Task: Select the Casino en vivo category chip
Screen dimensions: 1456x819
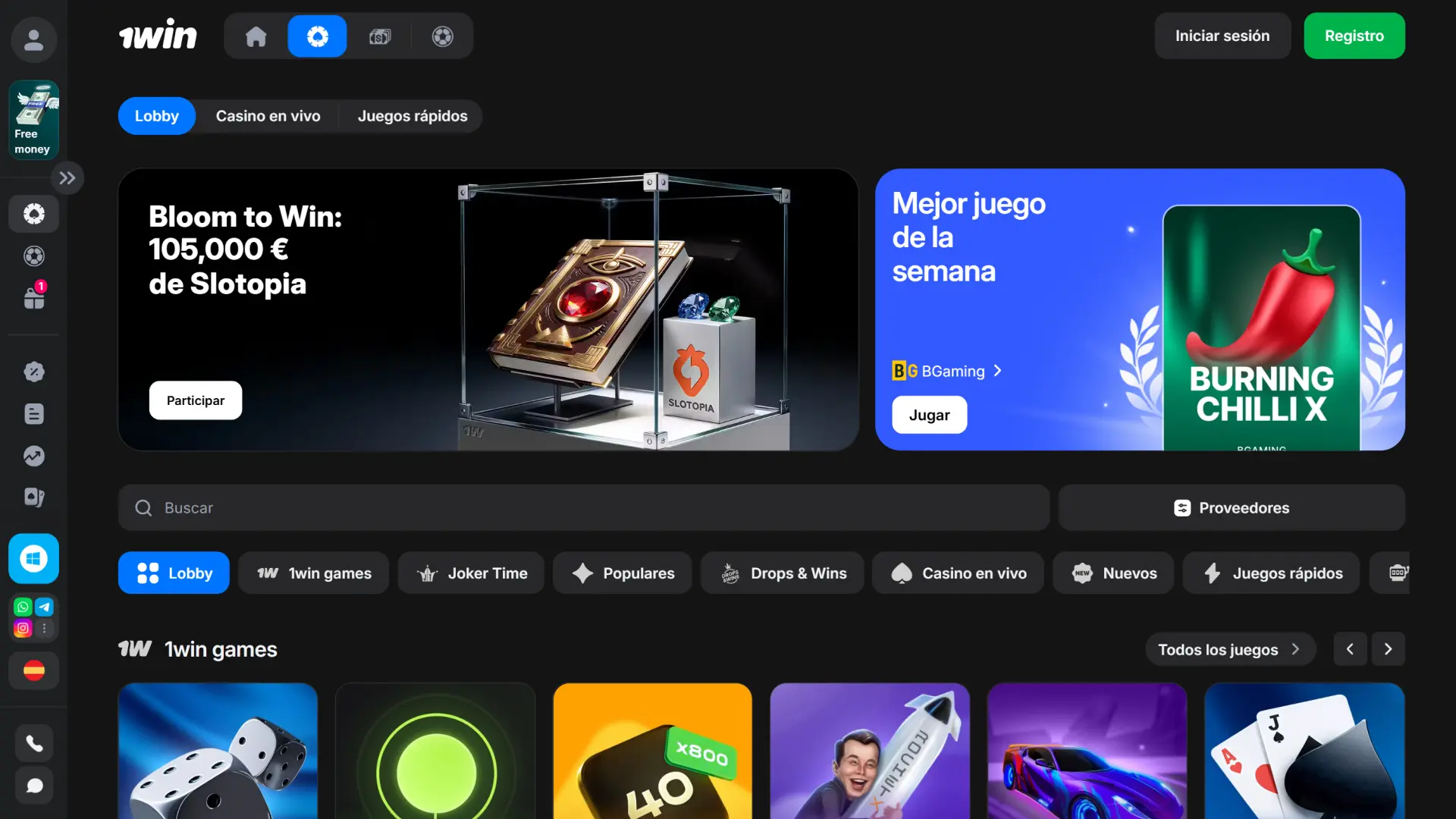Action: (958, 573)
